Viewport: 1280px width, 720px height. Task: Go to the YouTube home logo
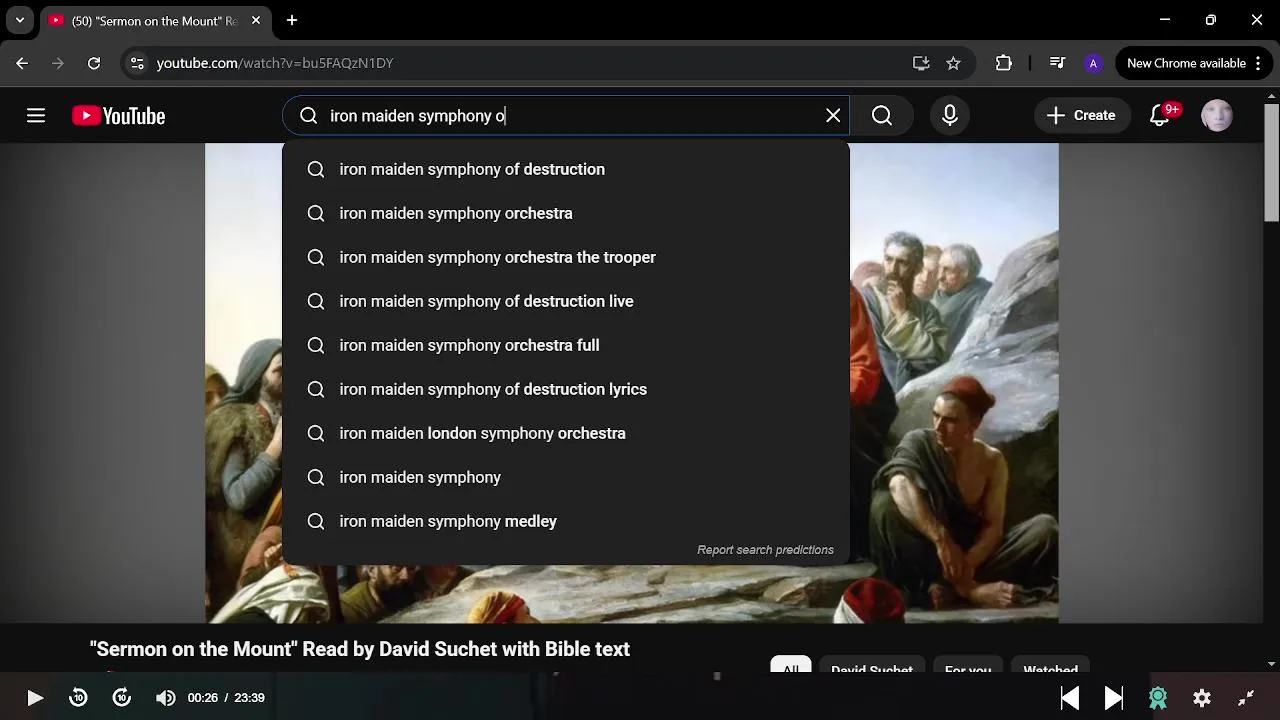[119, 116]
